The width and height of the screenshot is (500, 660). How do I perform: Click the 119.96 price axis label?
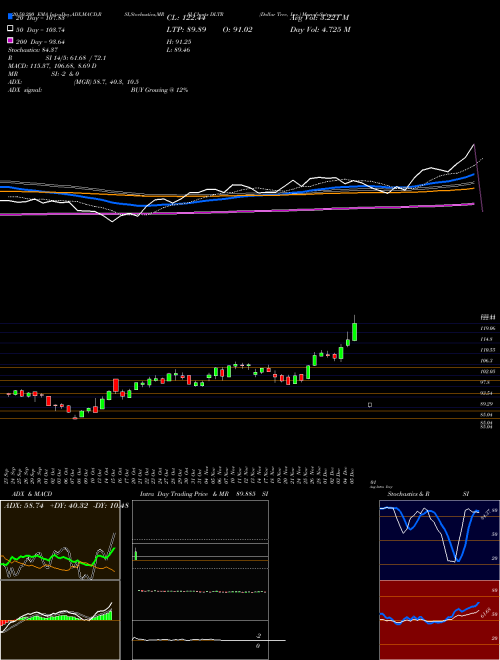(488, 328)
